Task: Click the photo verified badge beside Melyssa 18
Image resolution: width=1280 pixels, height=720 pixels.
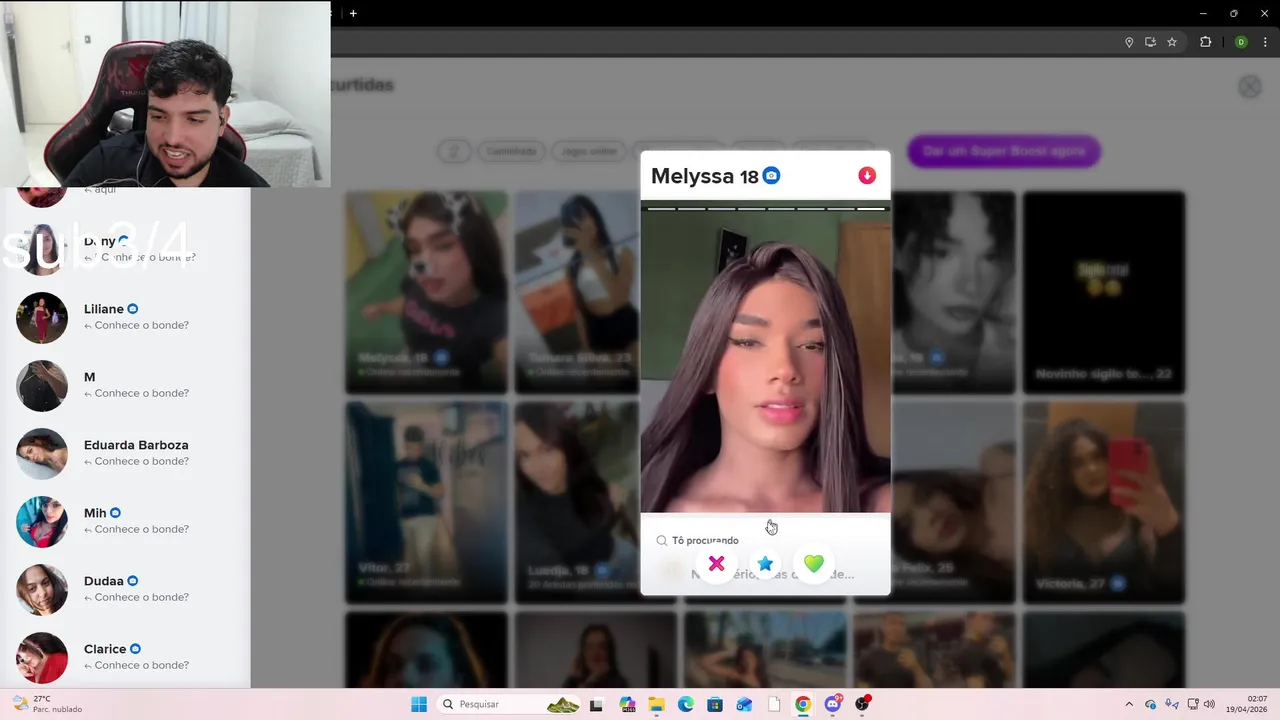Action: tap(771, 176)
